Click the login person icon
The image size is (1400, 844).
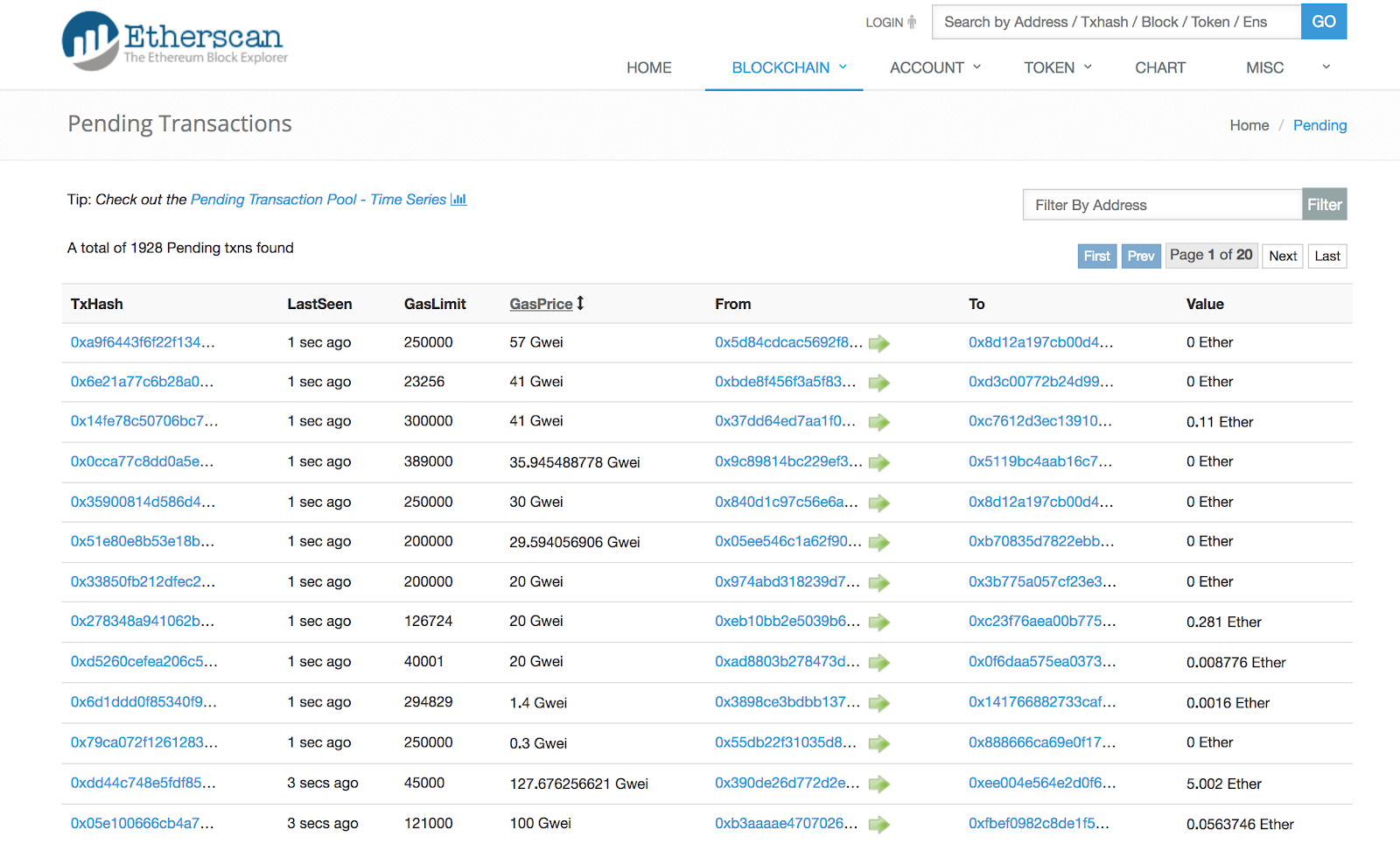912,22
